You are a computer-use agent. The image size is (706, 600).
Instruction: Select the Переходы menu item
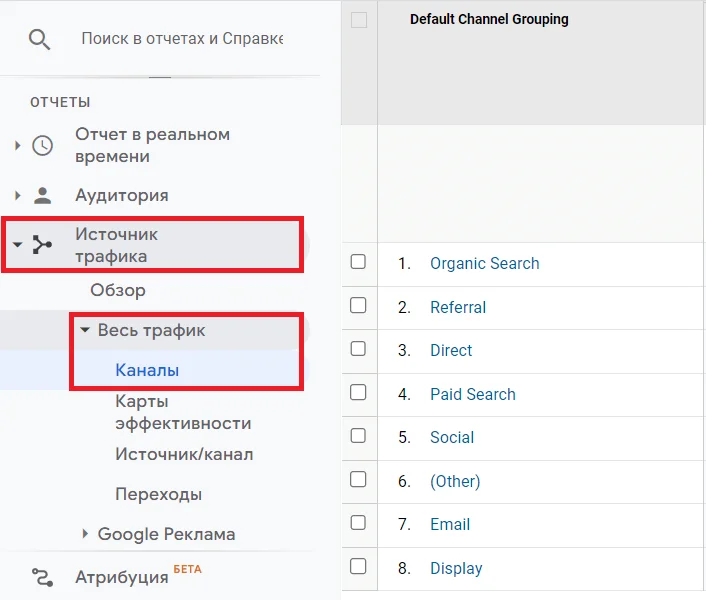158,494
